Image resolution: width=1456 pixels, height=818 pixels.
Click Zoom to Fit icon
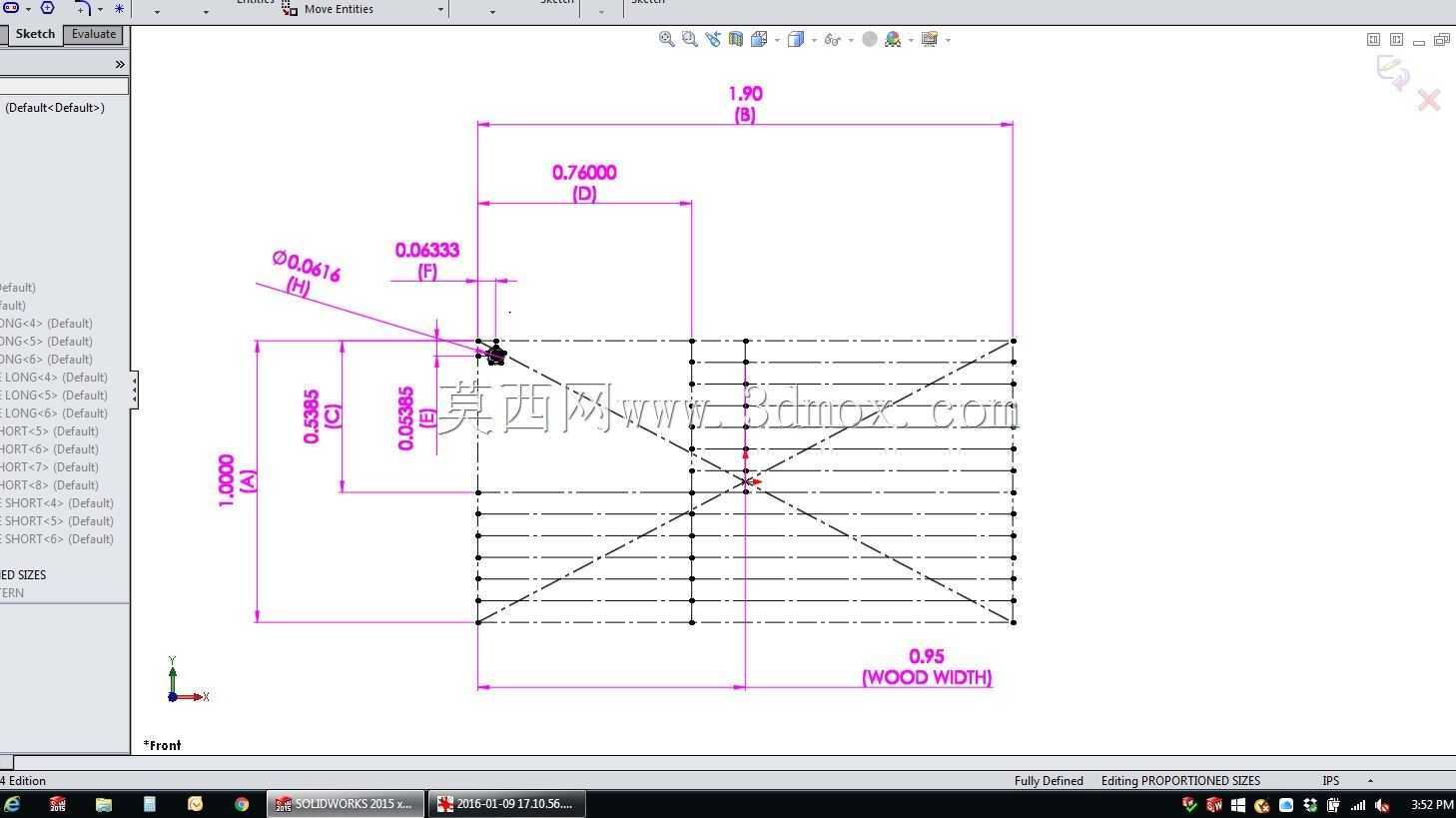coord(667,39)
